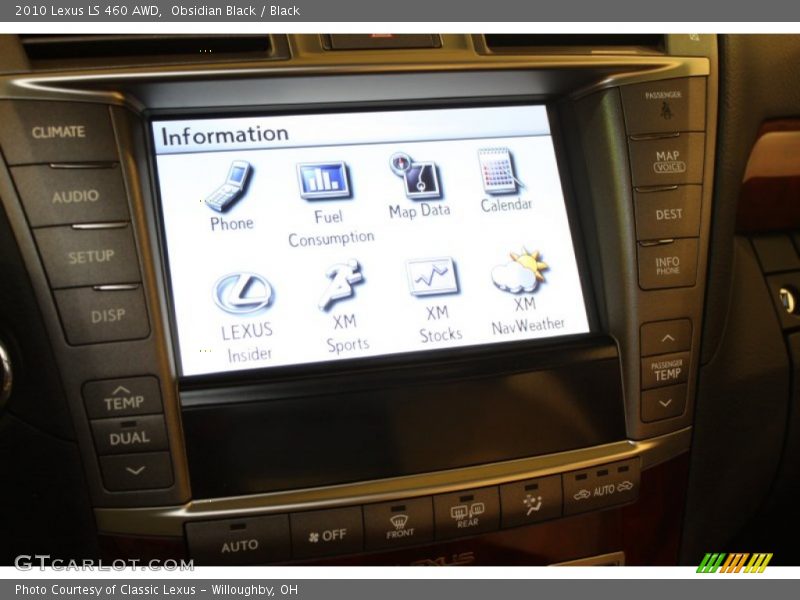This screenshot has width=800, height=600.
Task: Change airflow mode with seated-figure button
Action: [532, 502]
